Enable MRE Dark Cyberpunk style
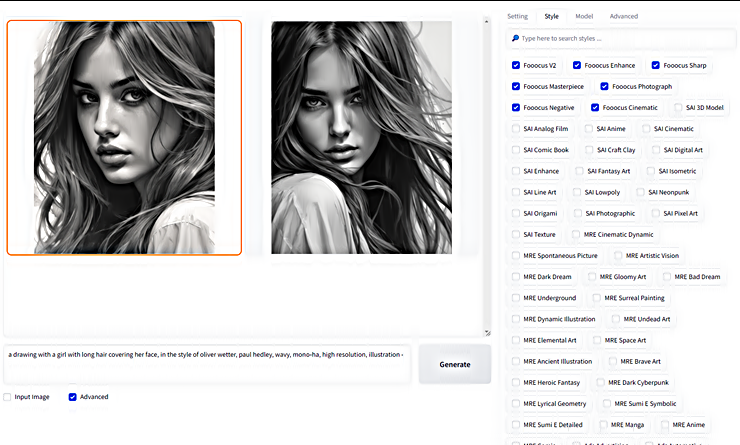740x445 pixels. [600, 383]
